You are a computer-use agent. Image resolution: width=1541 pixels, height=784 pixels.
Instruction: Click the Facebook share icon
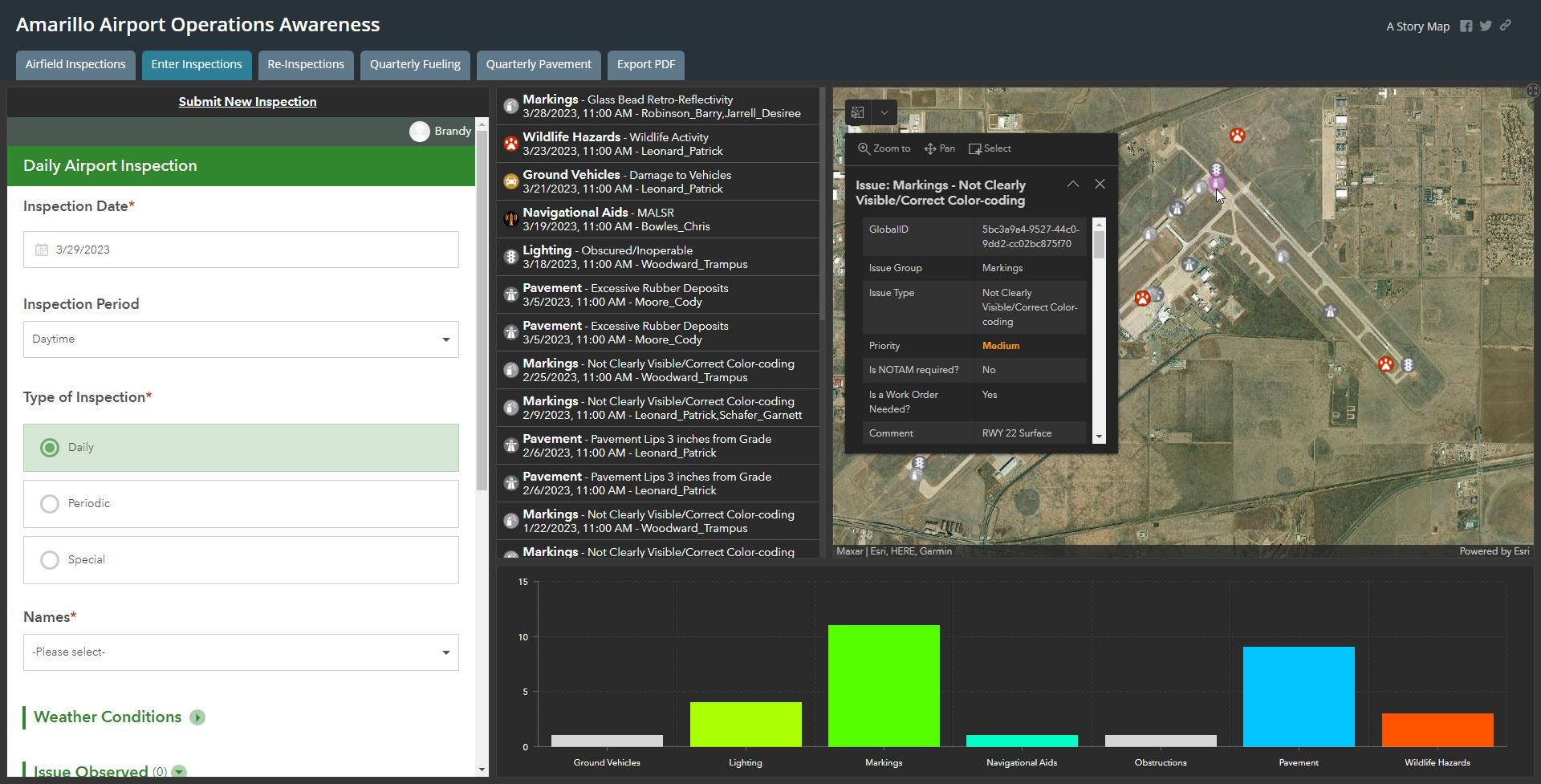(1466, 26)
